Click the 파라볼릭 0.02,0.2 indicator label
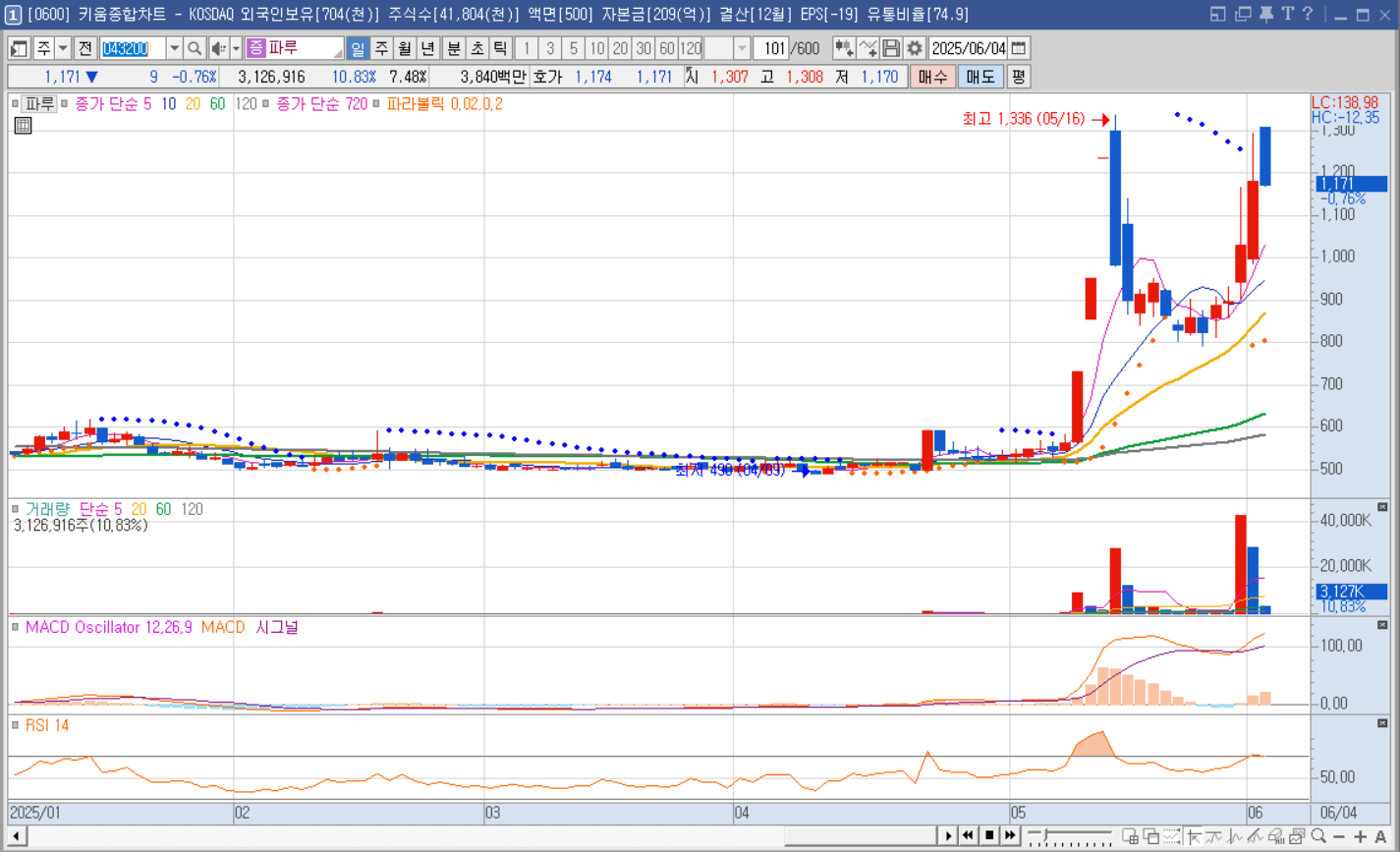Viewport: 1400px width, 852px height. pyautogui.click(x=444, y=103)
